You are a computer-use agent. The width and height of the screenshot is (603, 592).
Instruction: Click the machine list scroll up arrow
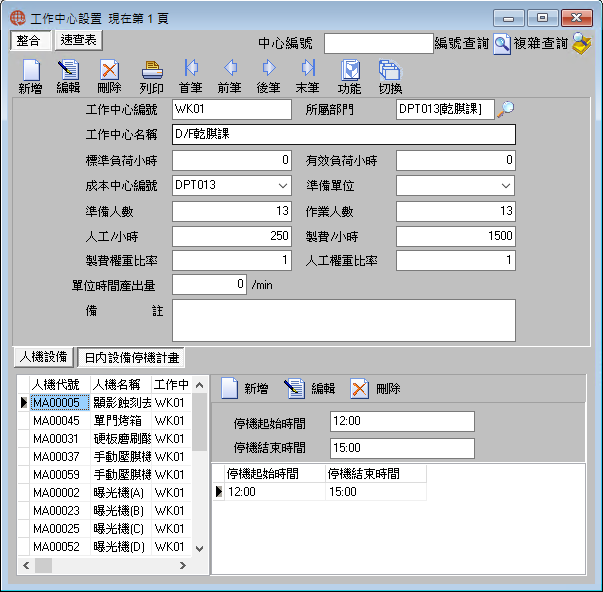click(200, 385)
